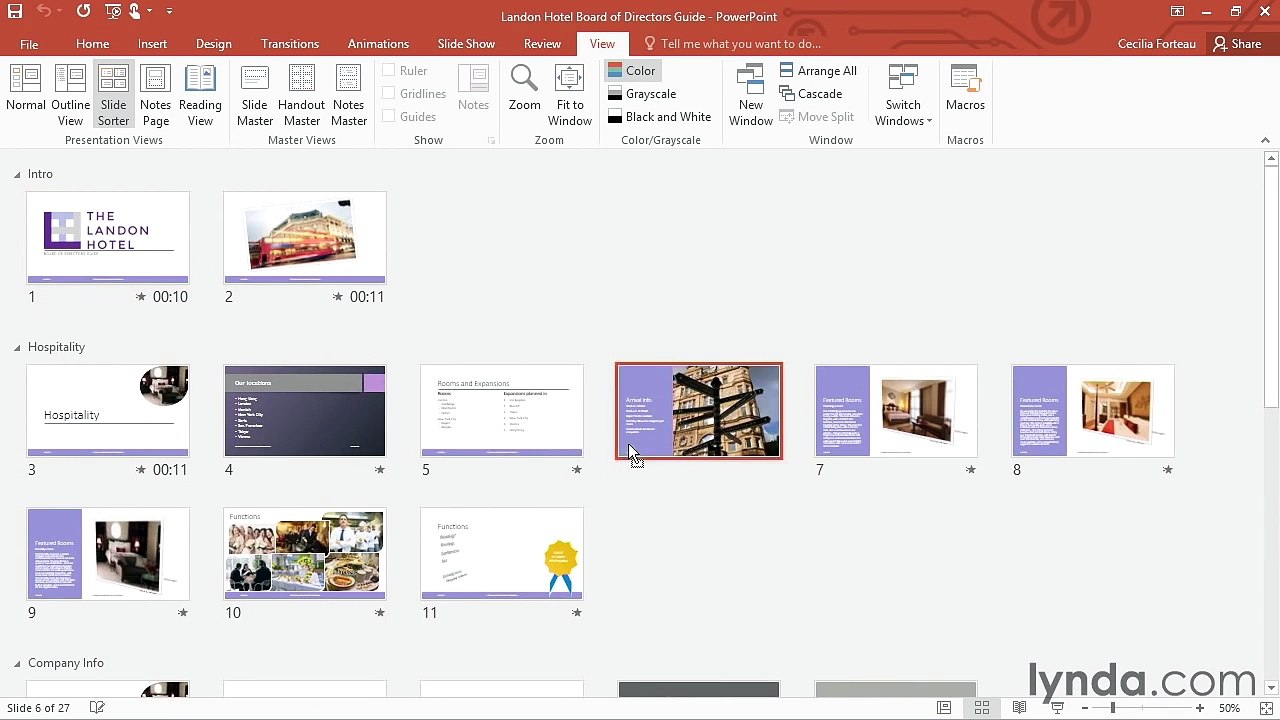Click Arrange All windows
The width and height of the screenshot is (1280, 720).
(818, 71)
